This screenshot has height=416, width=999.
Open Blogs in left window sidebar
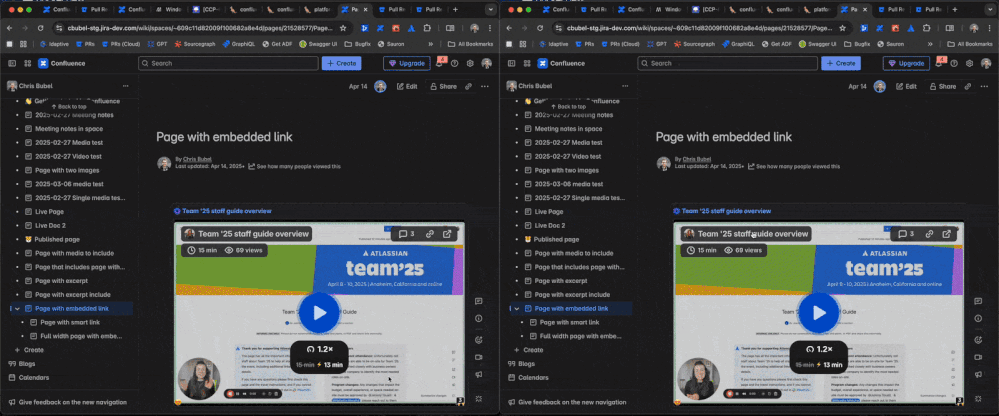pos(27,364)
